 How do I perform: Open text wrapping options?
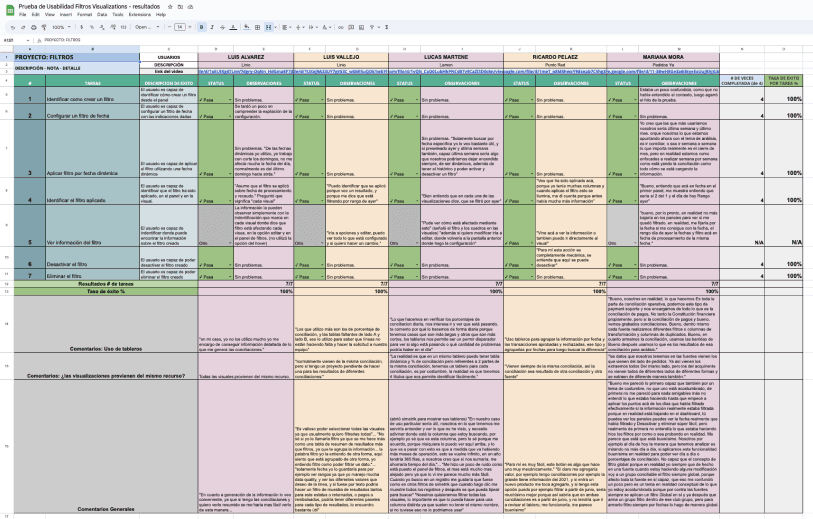tap(313, 27)
